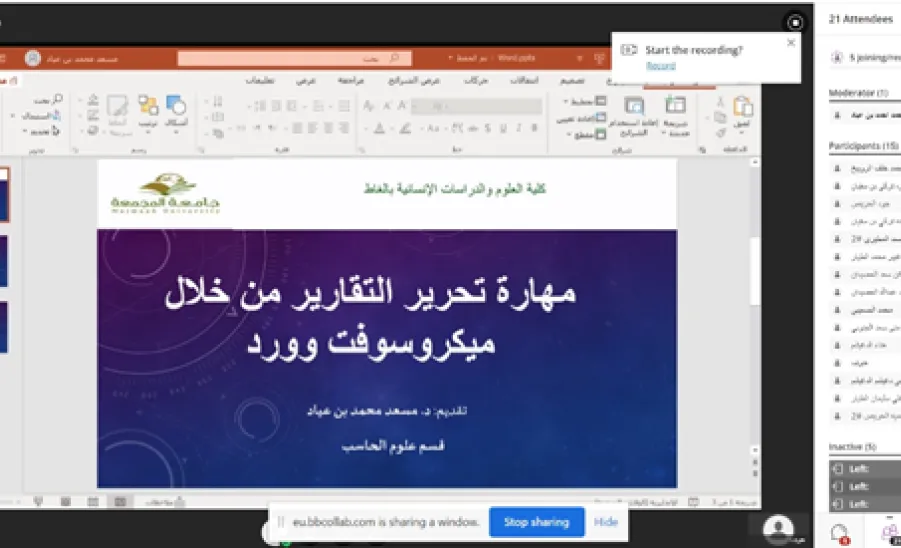Toggle bullets list in paragraph group
Screen dimensions: 901x548
[343, 106]
